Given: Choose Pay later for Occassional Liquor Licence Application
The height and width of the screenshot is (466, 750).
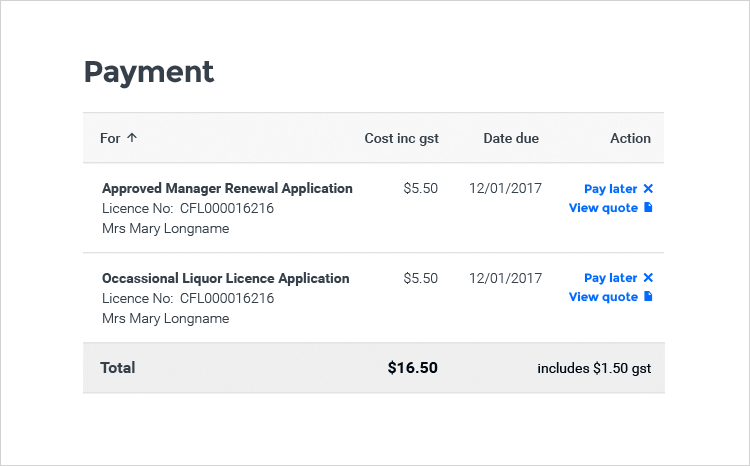Looking at the screenshot, I should tap(610, 278).
